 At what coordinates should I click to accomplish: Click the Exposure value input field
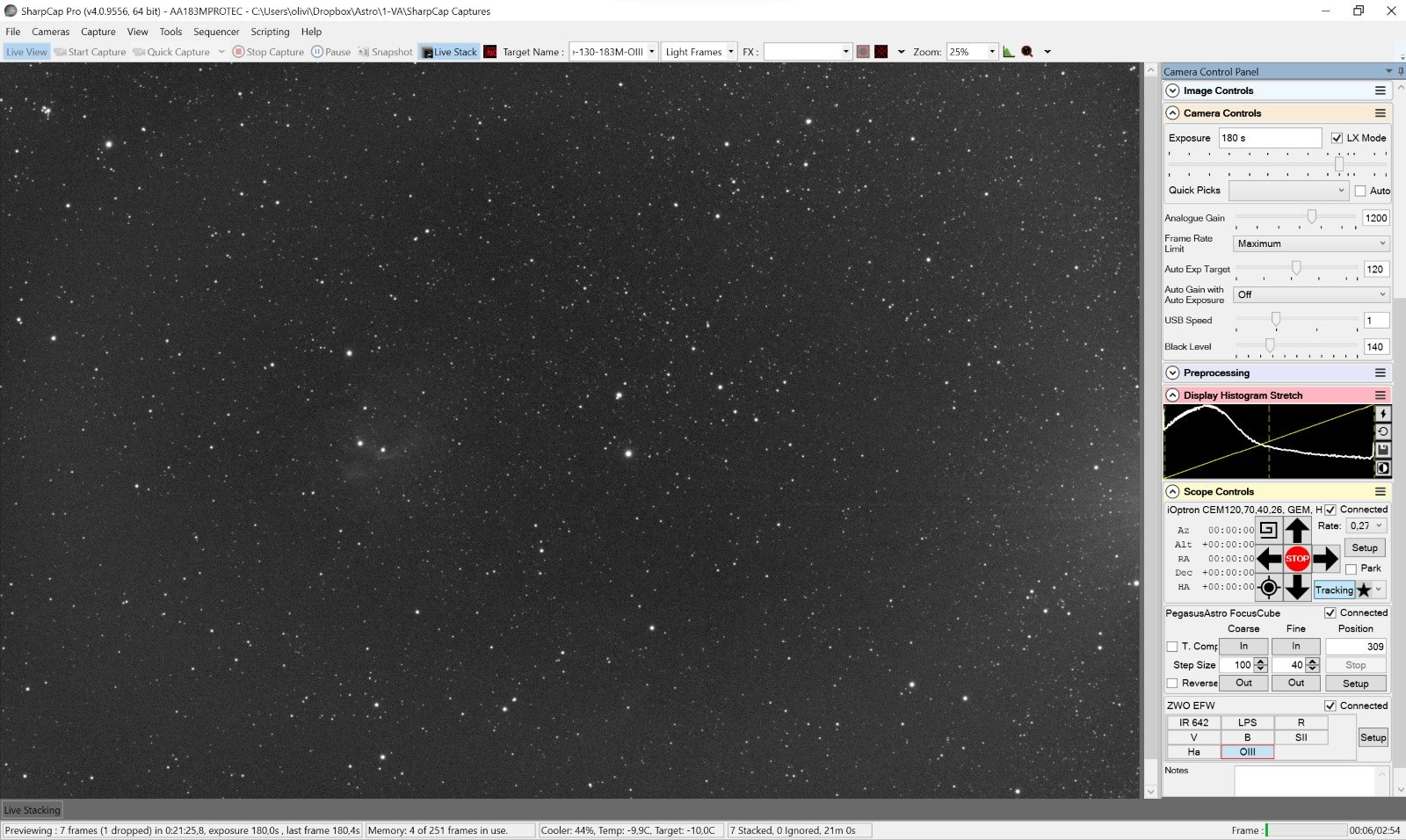pyautogui.click(x=1269, y=138)
